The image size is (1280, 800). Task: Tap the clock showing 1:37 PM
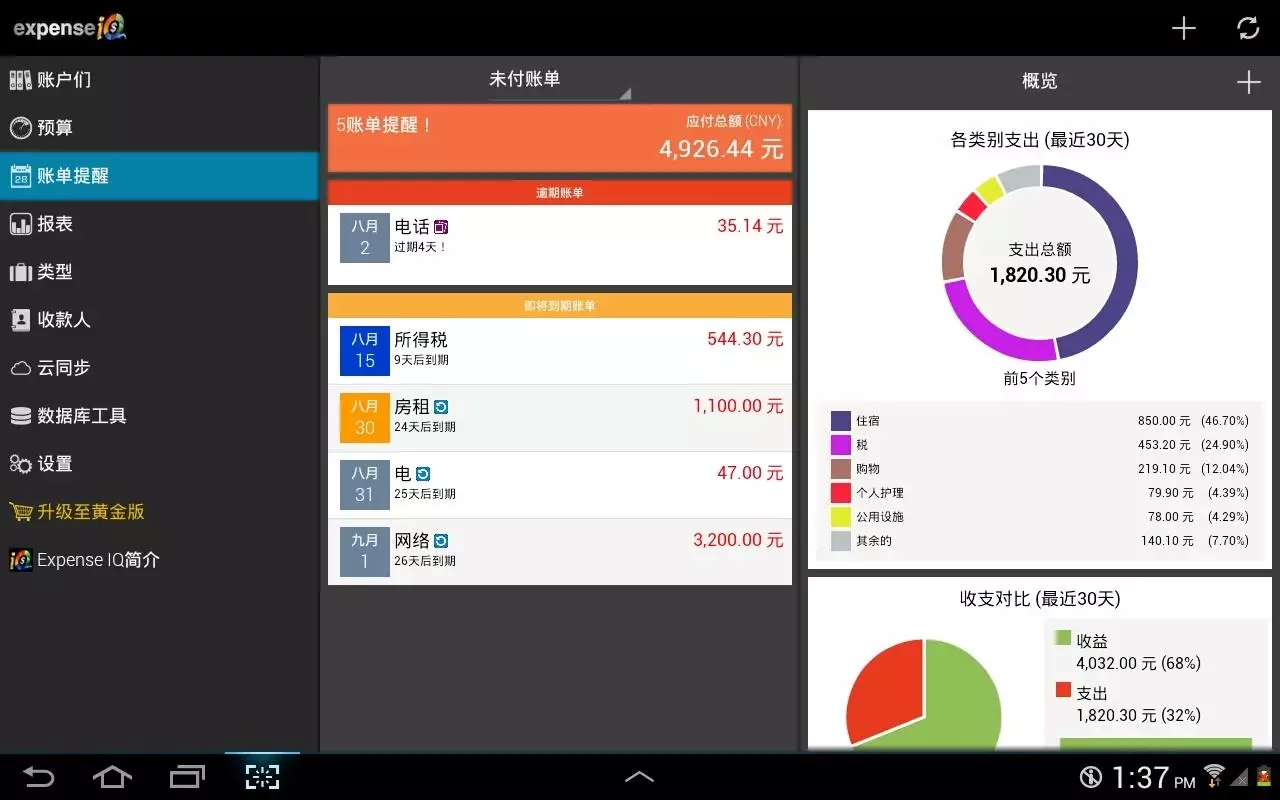point(1153,777)
